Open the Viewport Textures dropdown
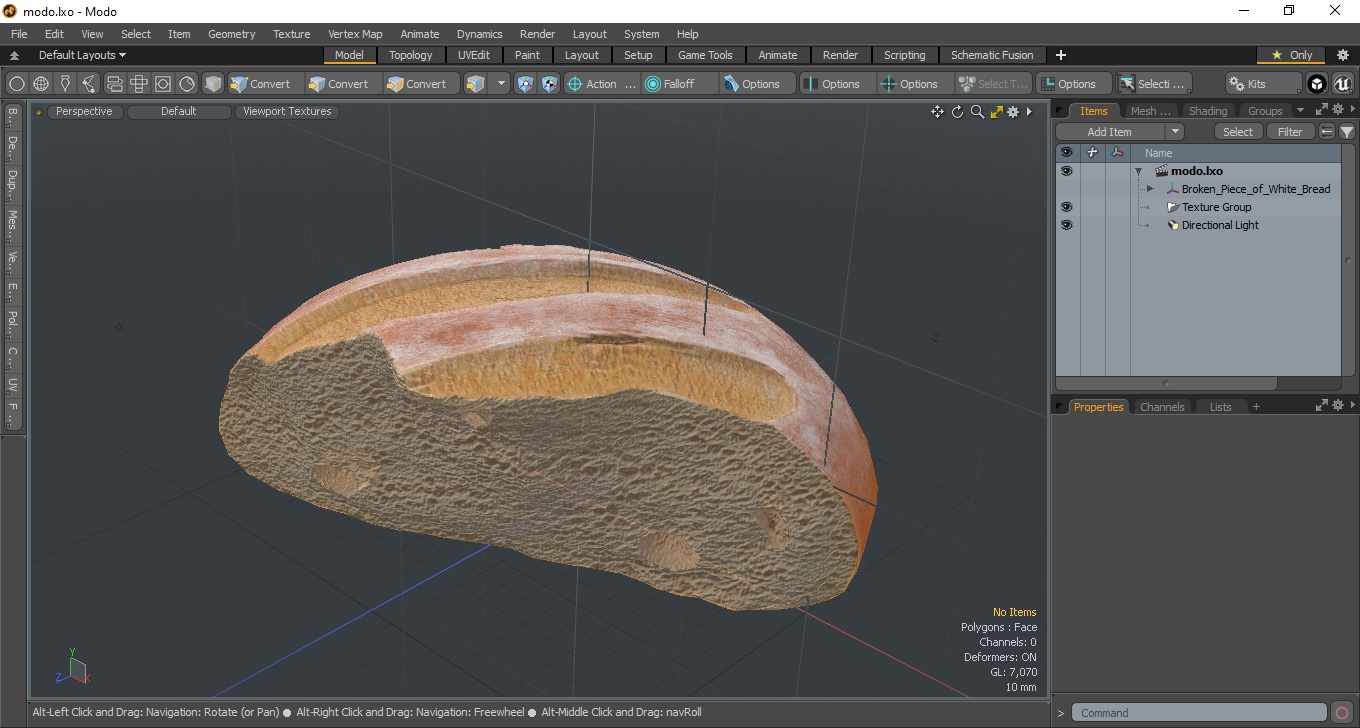The image size is (1360, 728). (x=287, y=111)
